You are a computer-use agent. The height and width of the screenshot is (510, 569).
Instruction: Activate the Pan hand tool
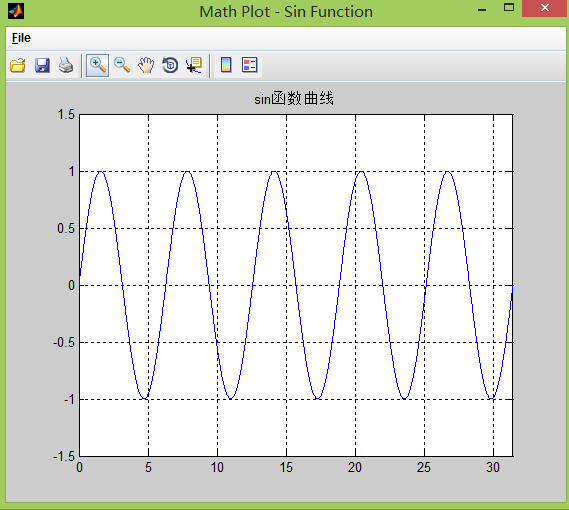pyautogui.click(x=146, y=66)
